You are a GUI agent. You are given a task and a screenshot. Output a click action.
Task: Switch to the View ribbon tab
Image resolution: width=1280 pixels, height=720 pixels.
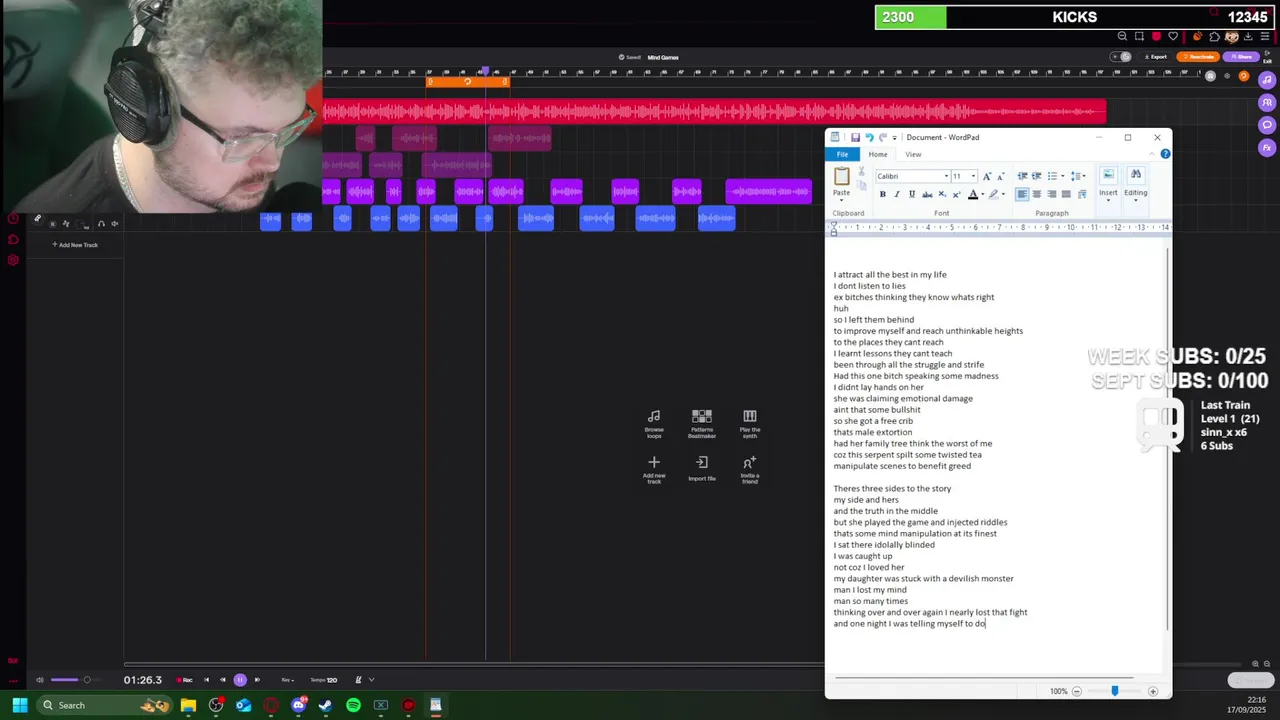pos(913,154)
